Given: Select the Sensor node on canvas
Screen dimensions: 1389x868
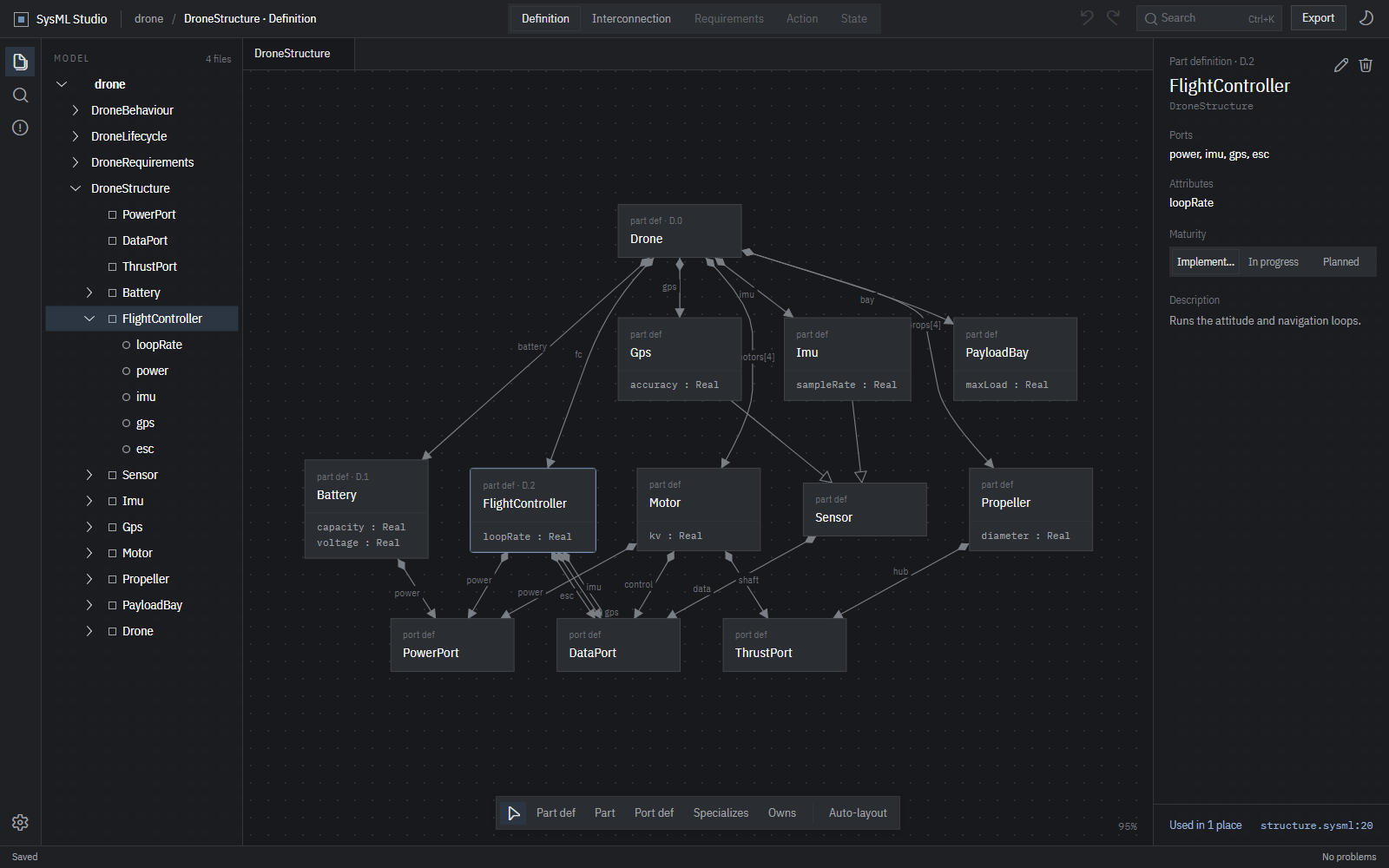Looking at the screenshot, I should [x=865, y=510].
